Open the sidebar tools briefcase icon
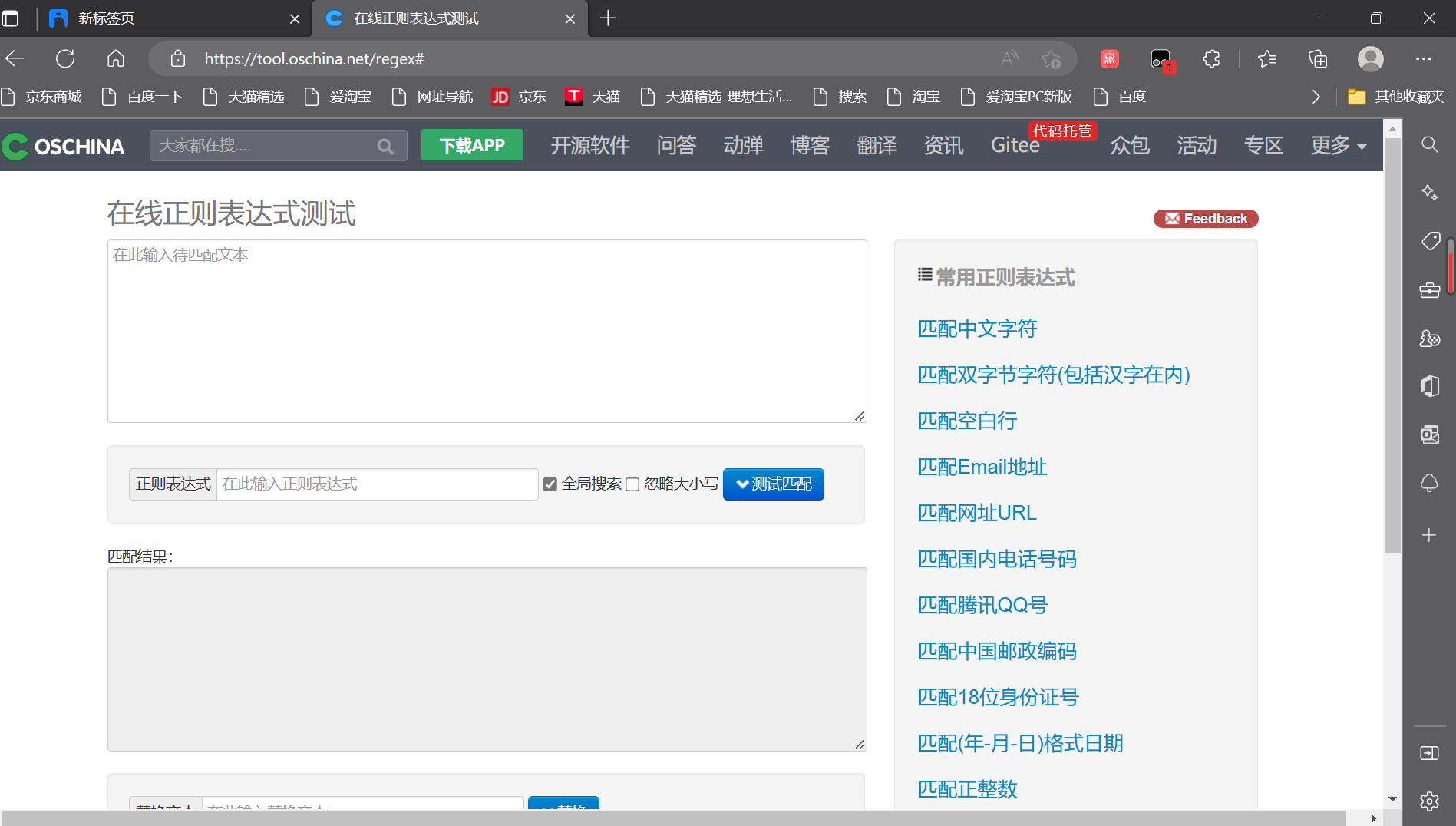 (x=1429, y=290)
